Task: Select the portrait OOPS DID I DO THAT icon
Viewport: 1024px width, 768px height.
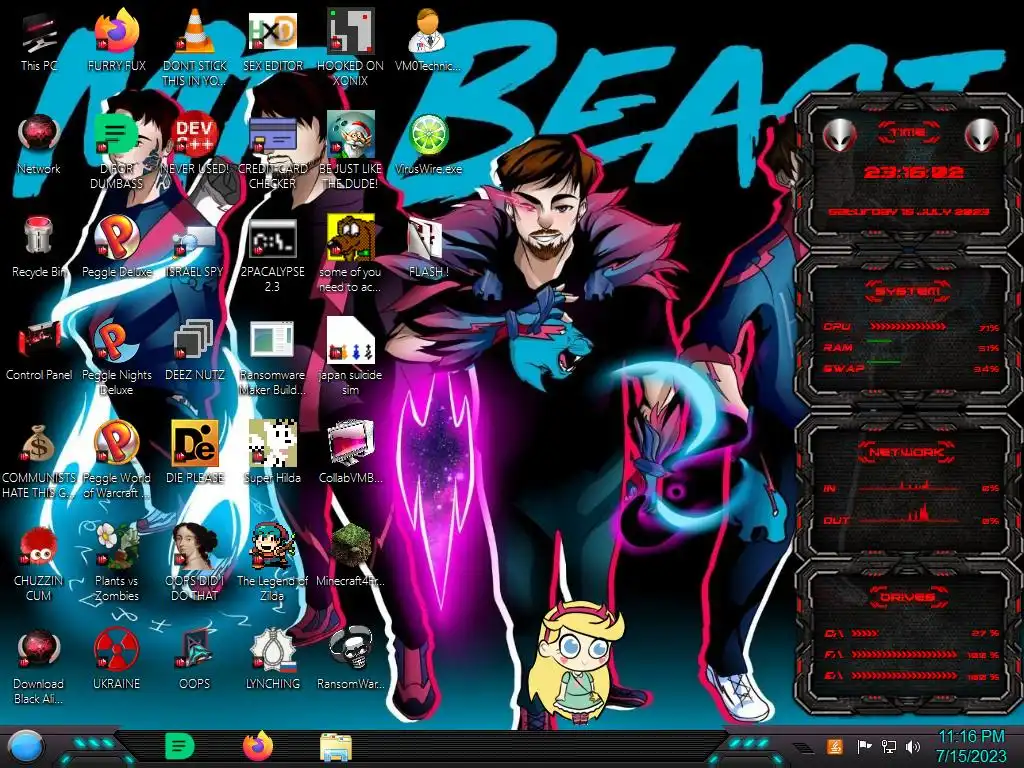Action: point(195,562)
